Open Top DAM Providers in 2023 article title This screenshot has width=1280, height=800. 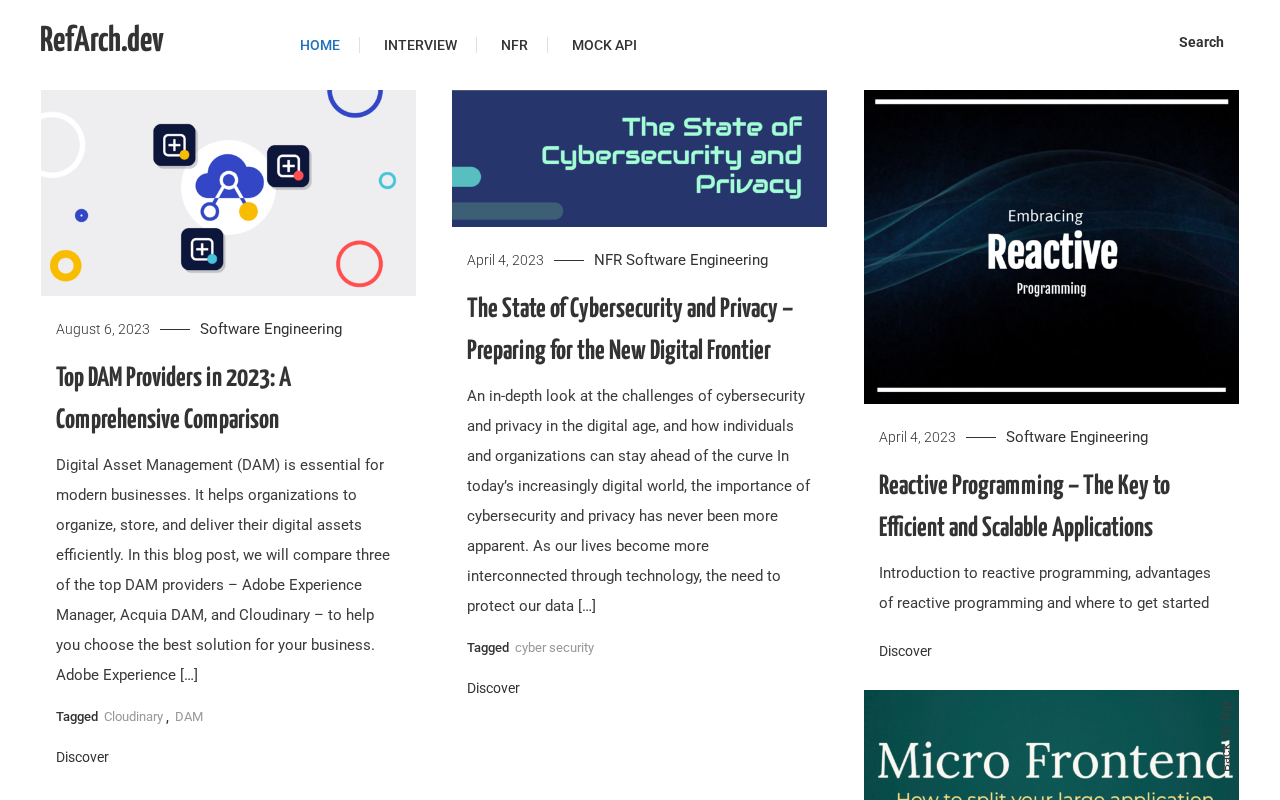coord(174,398)
